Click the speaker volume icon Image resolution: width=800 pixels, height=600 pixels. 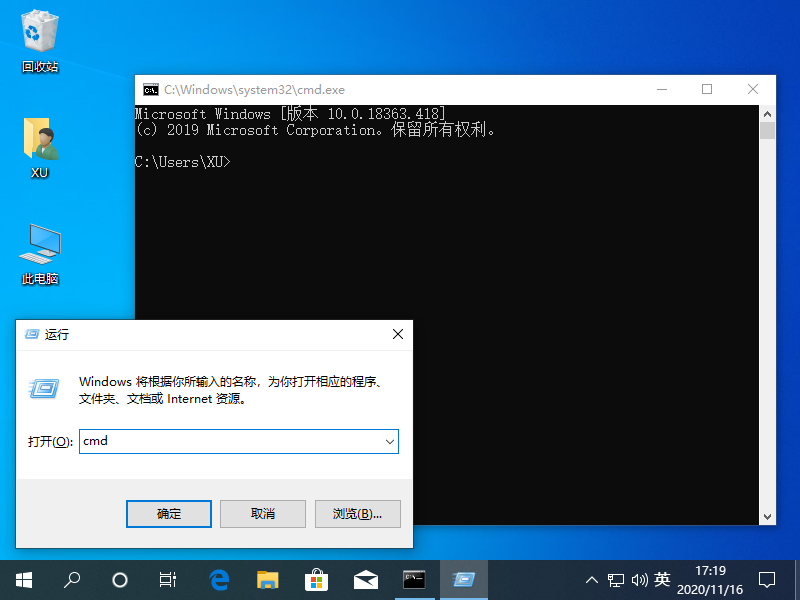(x=641, y=580)
